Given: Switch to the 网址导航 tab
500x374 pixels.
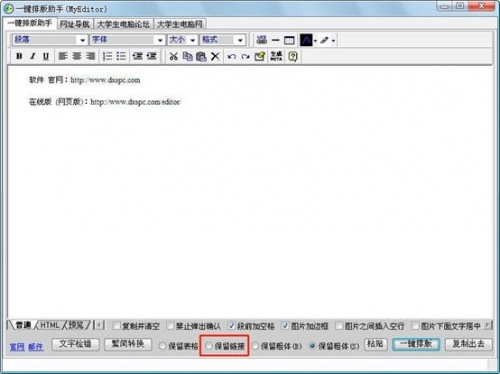Looking at the screenshot, I should tap(75, 24).
